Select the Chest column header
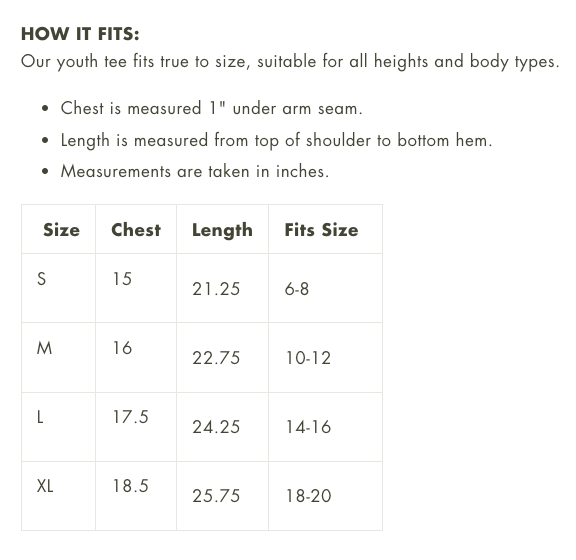Image resolution: width=576 pixels, height=560 pixels. 136,230
